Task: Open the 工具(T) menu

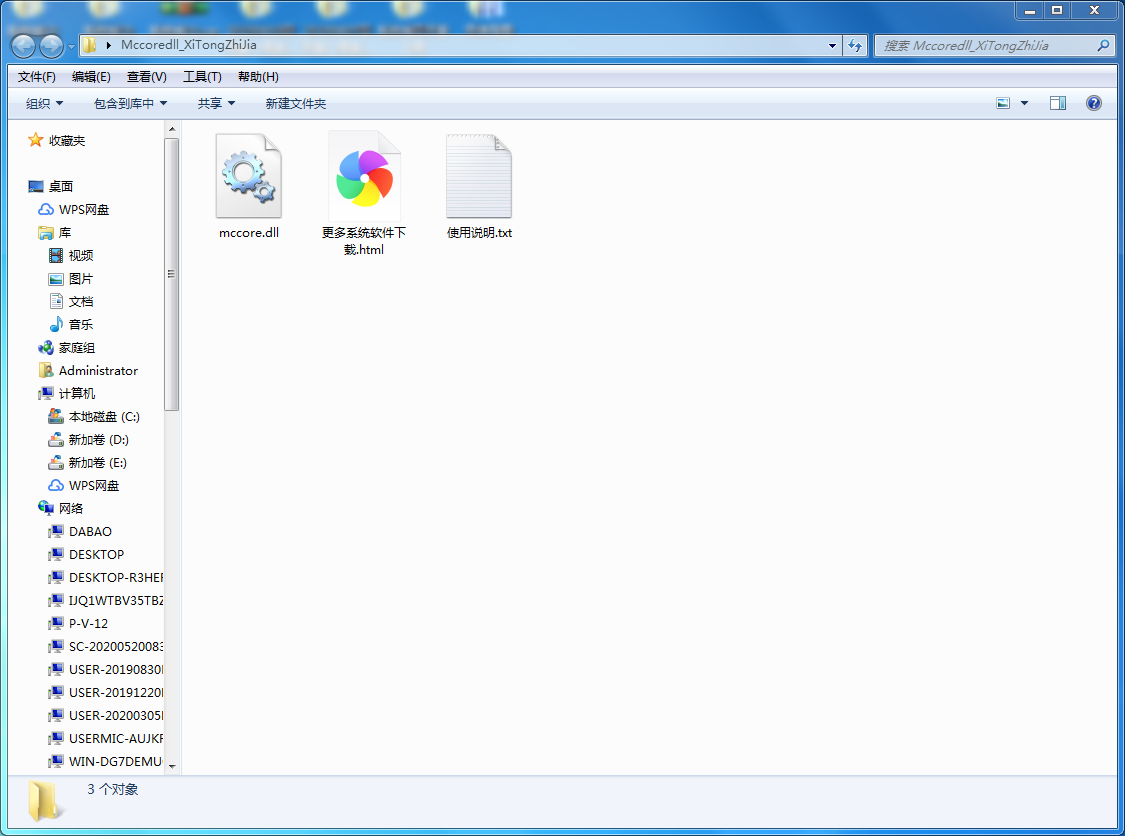Action: point(202,77)
